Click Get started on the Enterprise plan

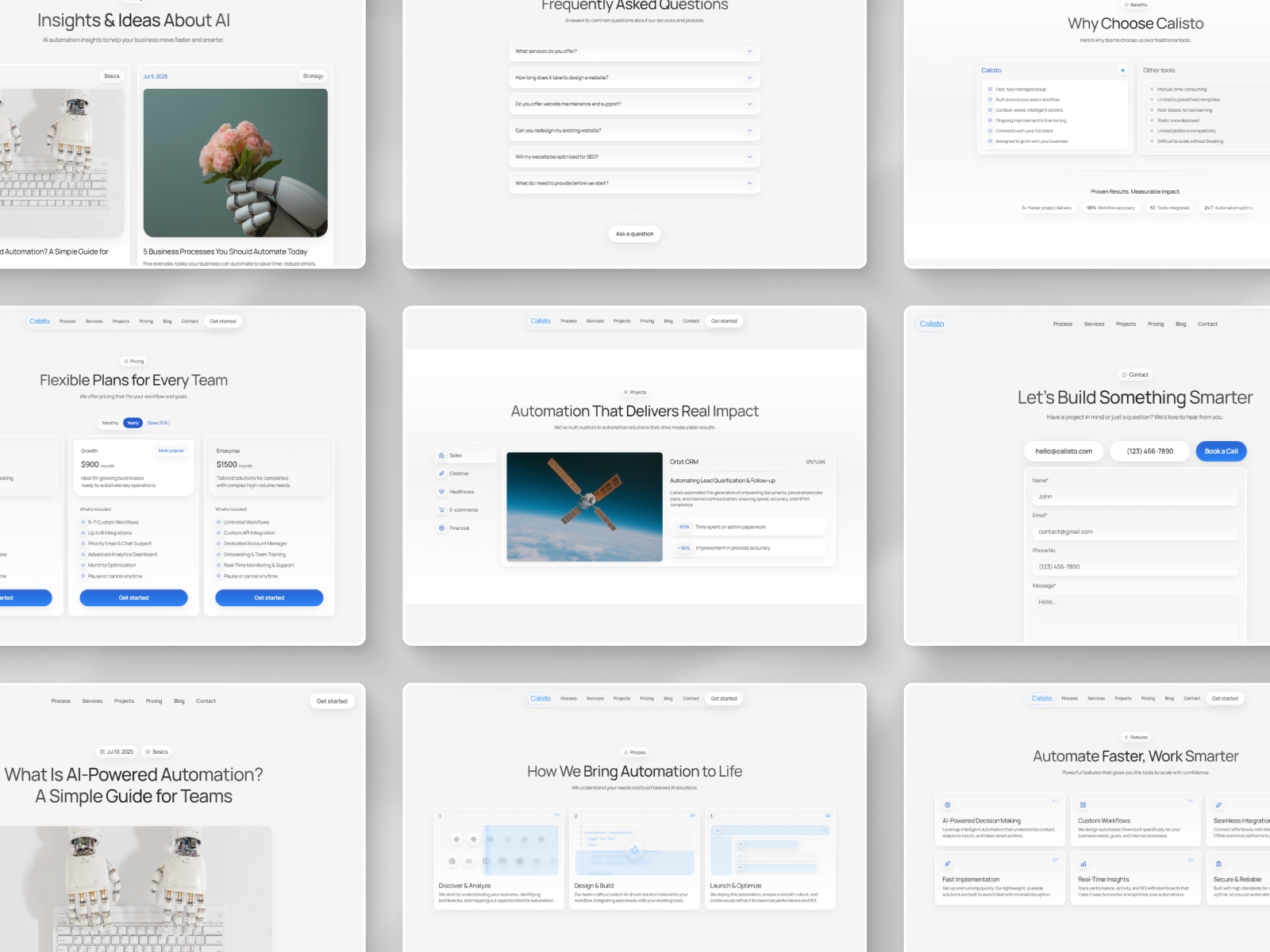click(x=269, y=598)
